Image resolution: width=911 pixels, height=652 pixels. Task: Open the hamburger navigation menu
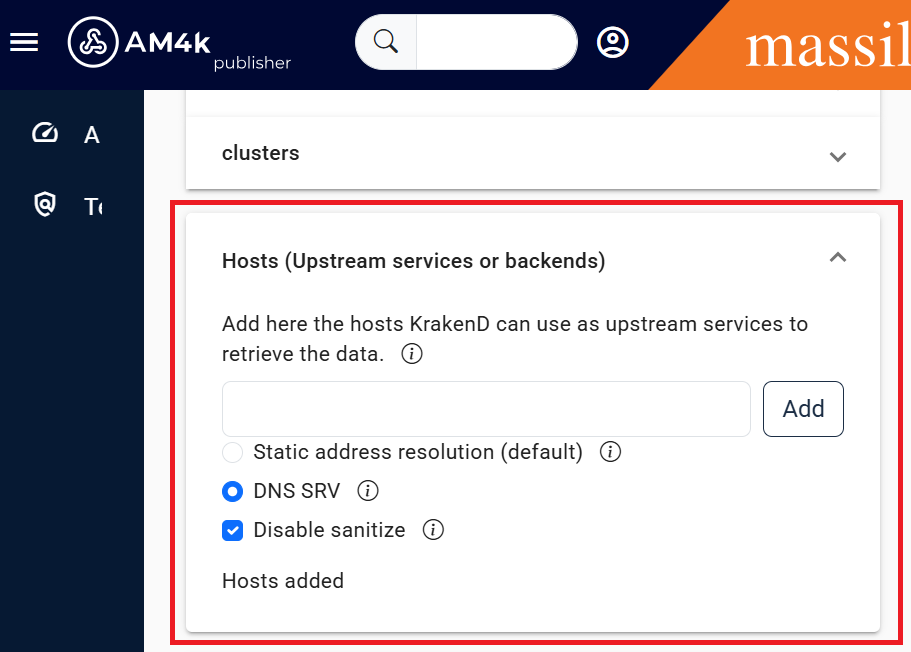[24, 42]
